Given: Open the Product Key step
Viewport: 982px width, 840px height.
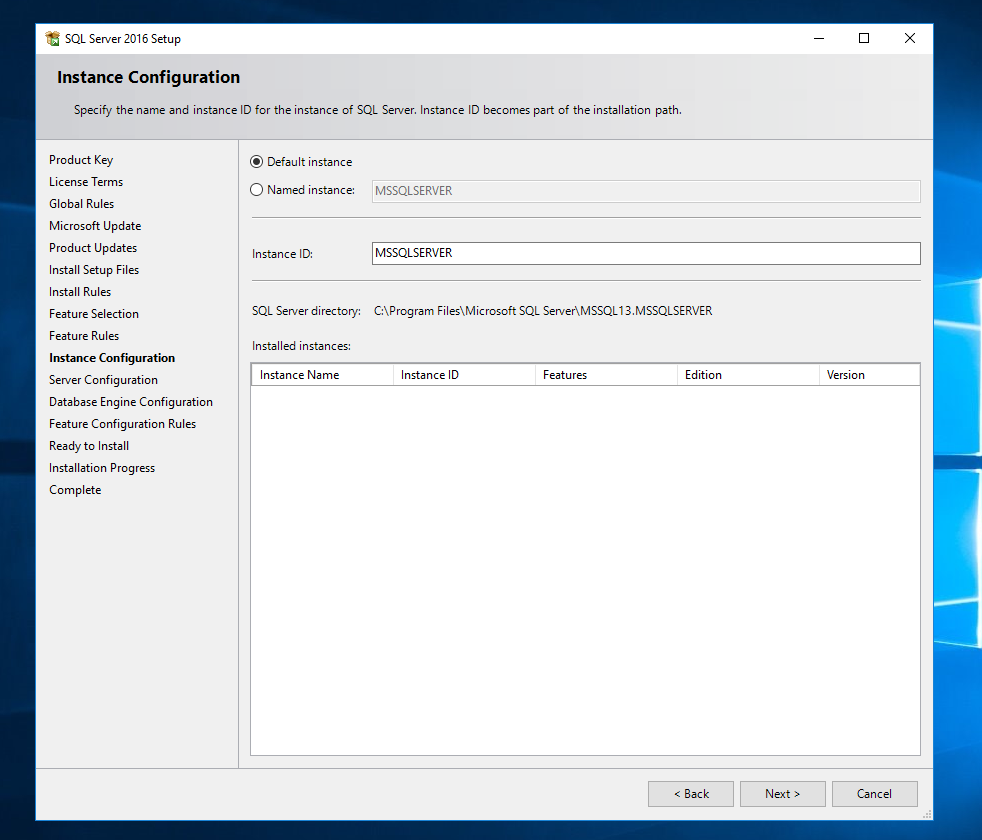Looking at the screenshot, I should [x=81, y=159].
